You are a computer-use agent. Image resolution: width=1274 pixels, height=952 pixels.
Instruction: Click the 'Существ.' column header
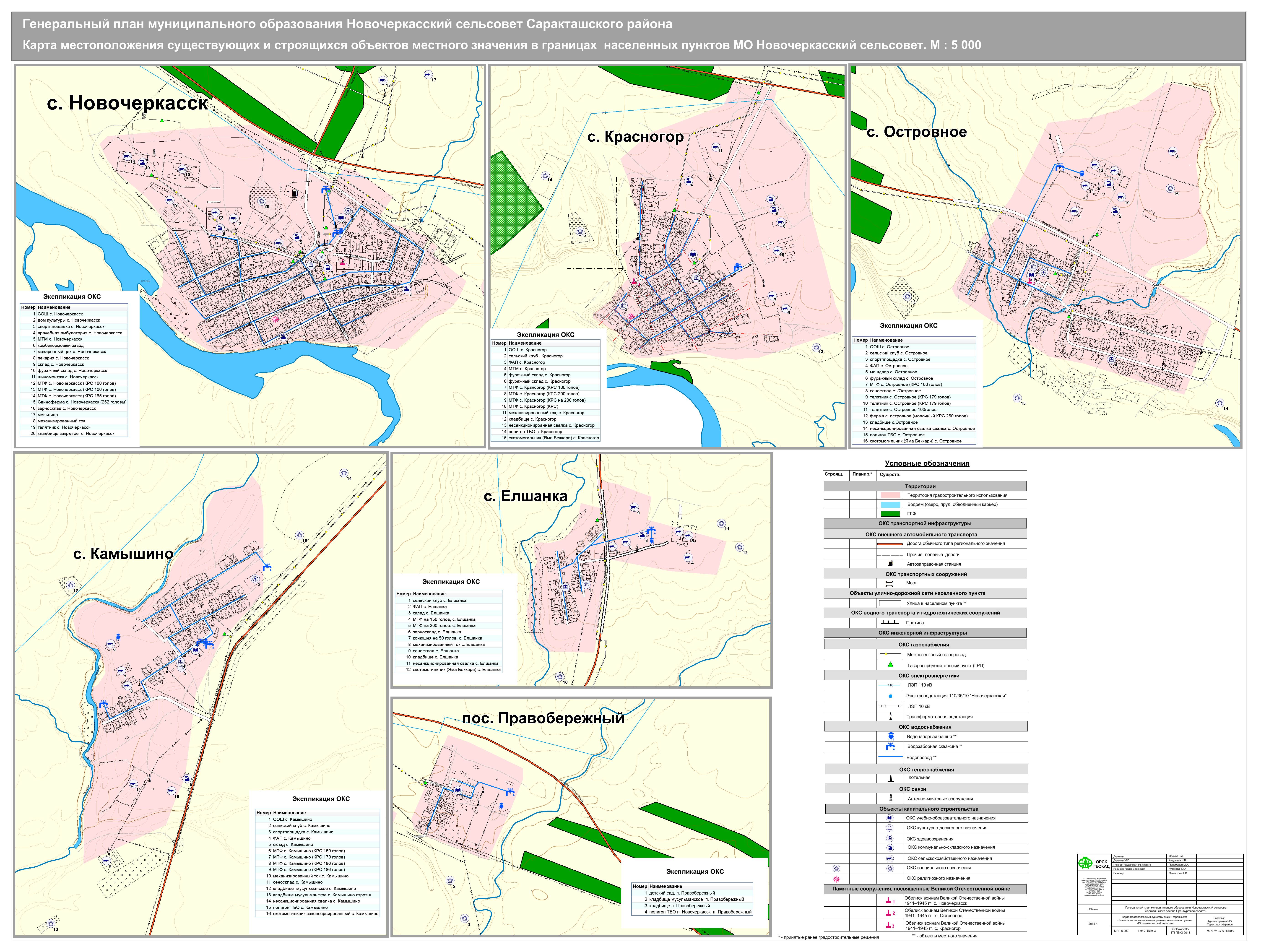coord(890,475)
